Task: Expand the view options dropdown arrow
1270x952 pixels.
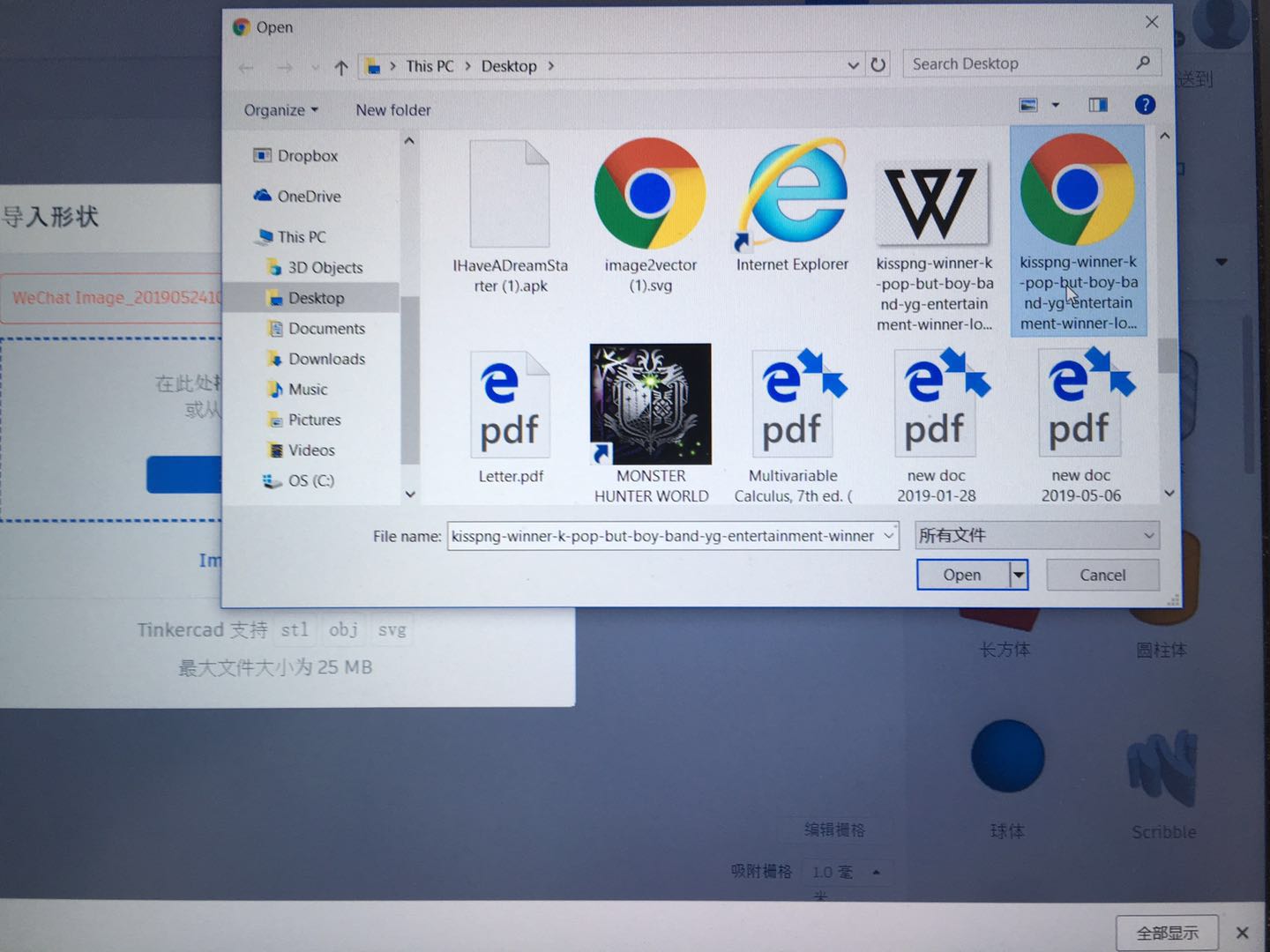Action: pos(1056,105)
